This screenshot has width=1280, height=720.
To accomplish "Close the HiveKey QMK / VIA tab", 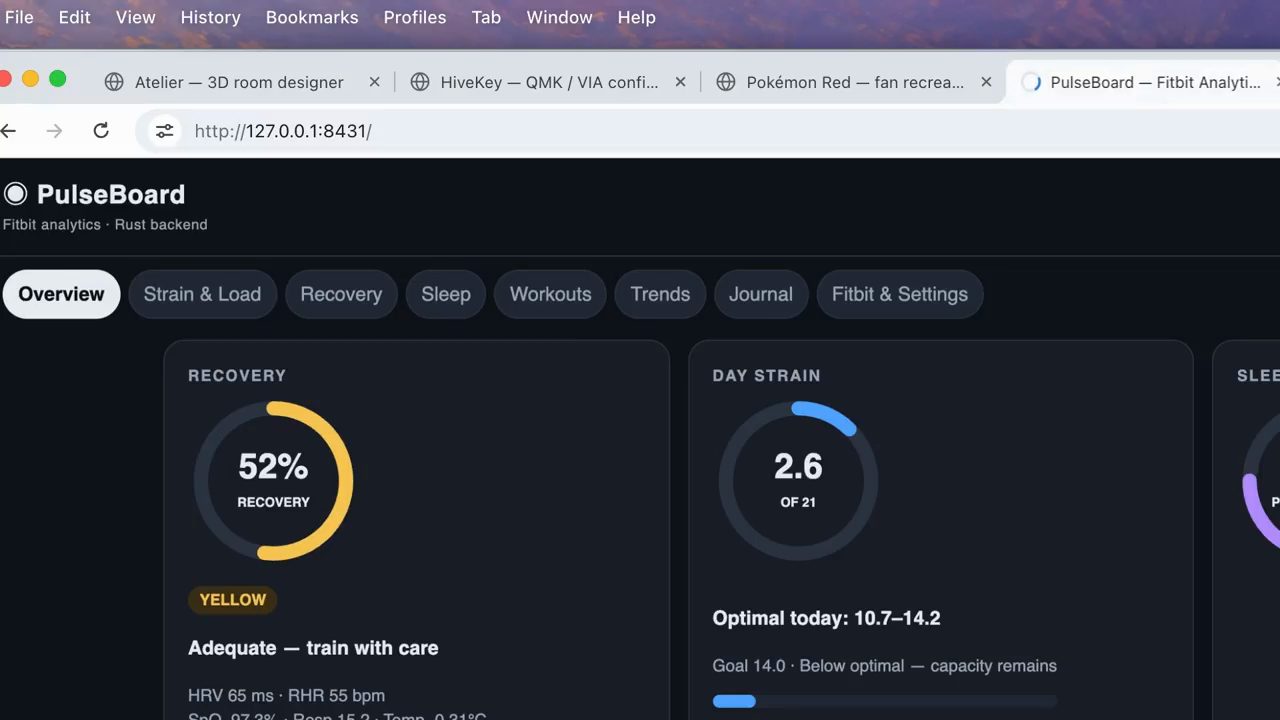I will pyautogui.click(x=680, y=82).
